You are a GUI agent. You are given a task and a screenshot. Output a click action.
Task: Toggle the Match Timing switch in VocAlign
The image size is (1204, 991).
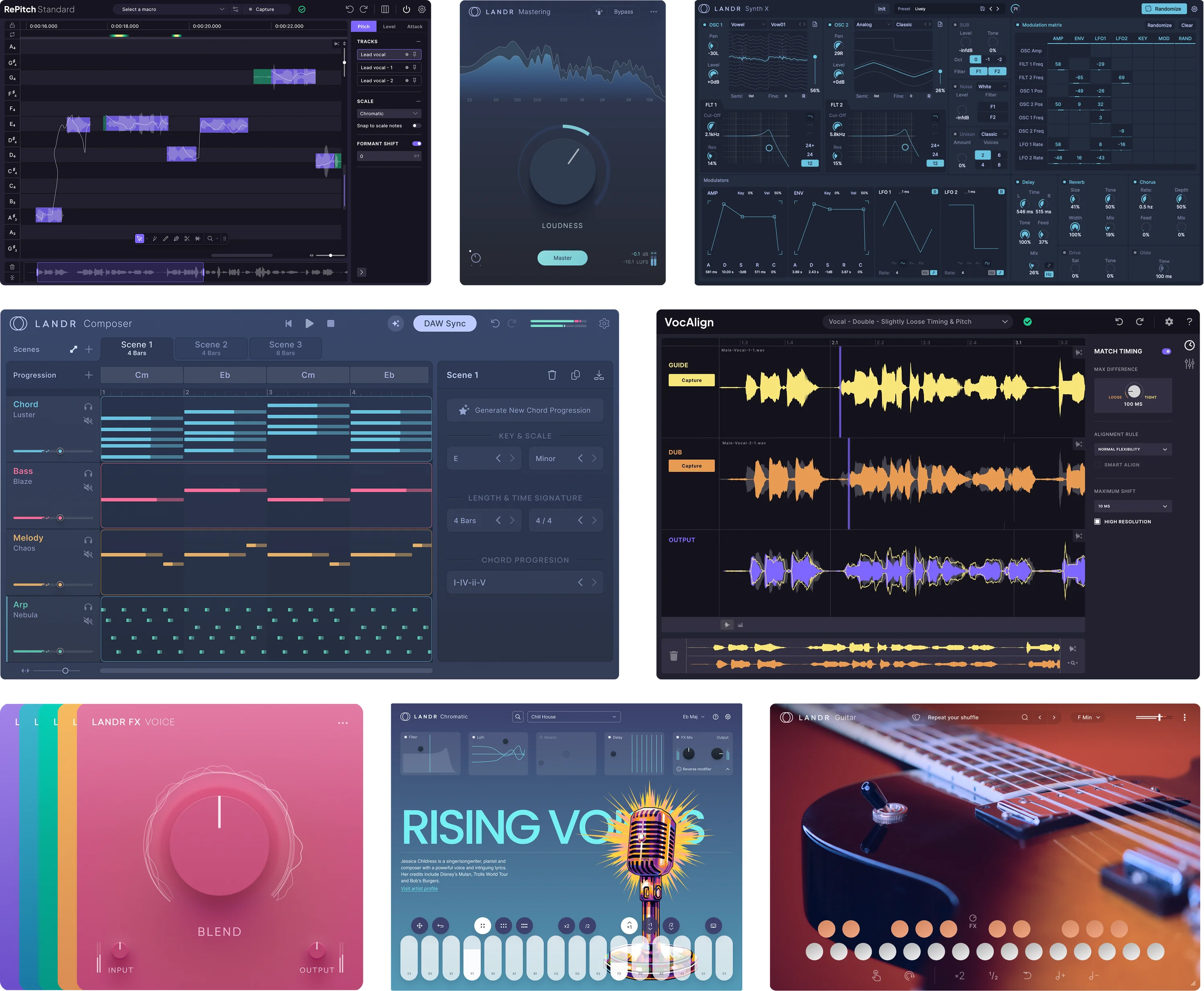point(1166,351)
